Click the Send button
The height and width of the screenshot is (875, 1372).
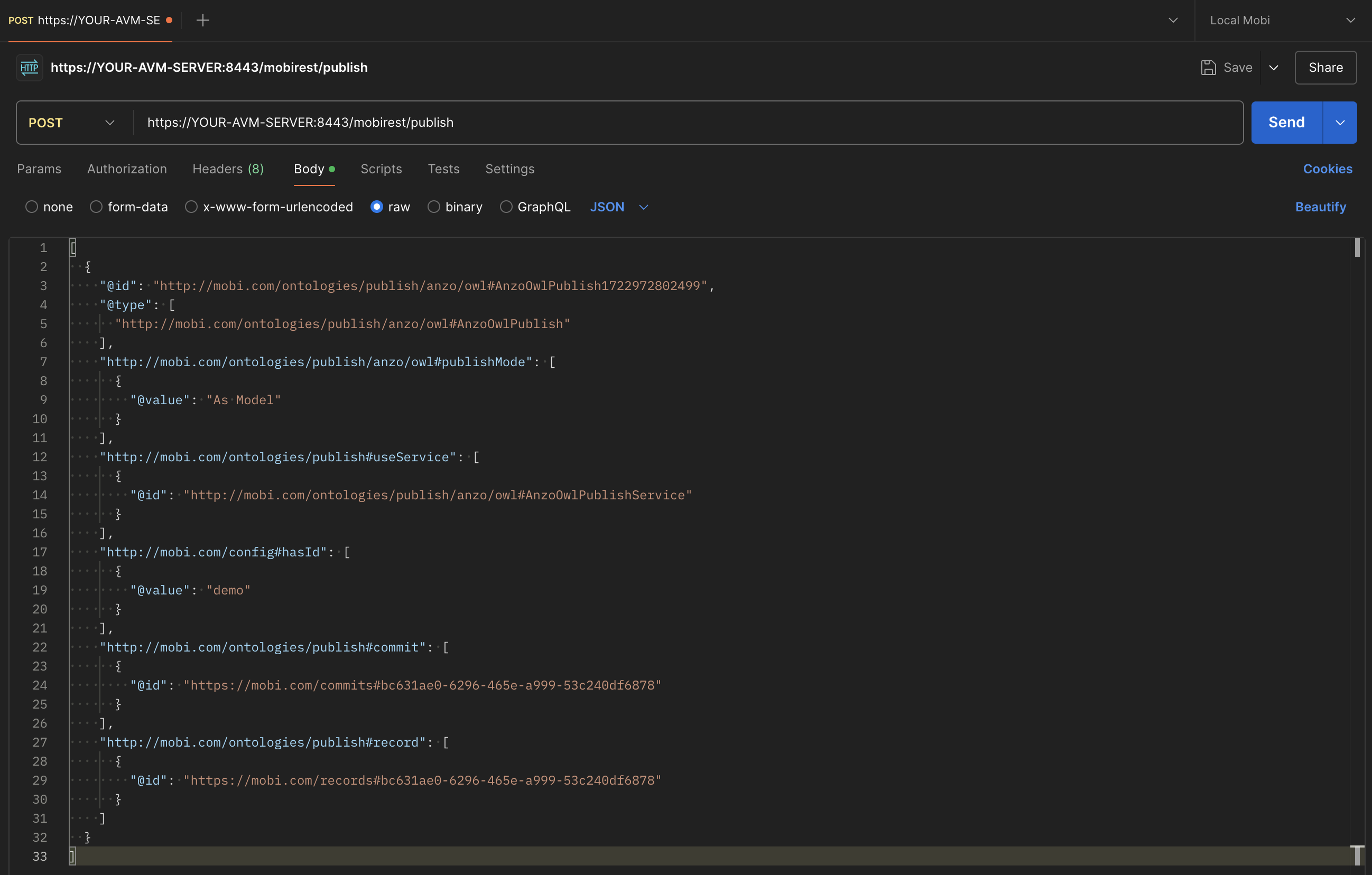coord(1286,123)
